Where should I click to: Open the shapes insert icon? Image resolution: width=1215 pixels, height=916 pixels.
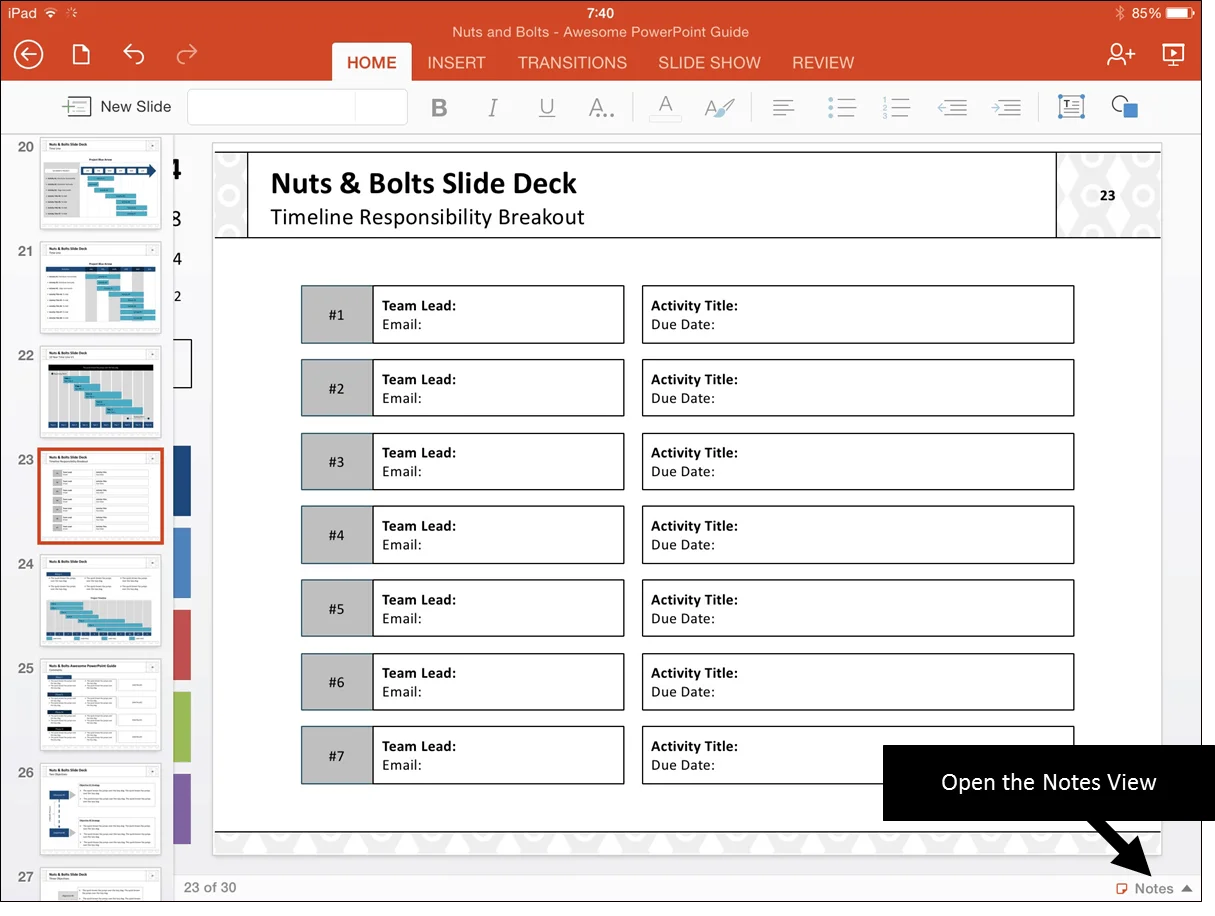[x=1125, y=107]
